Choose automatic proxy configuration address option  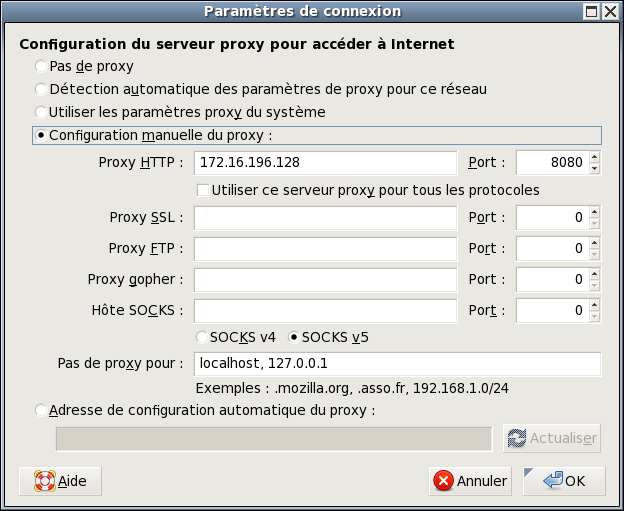coord(40,410)
